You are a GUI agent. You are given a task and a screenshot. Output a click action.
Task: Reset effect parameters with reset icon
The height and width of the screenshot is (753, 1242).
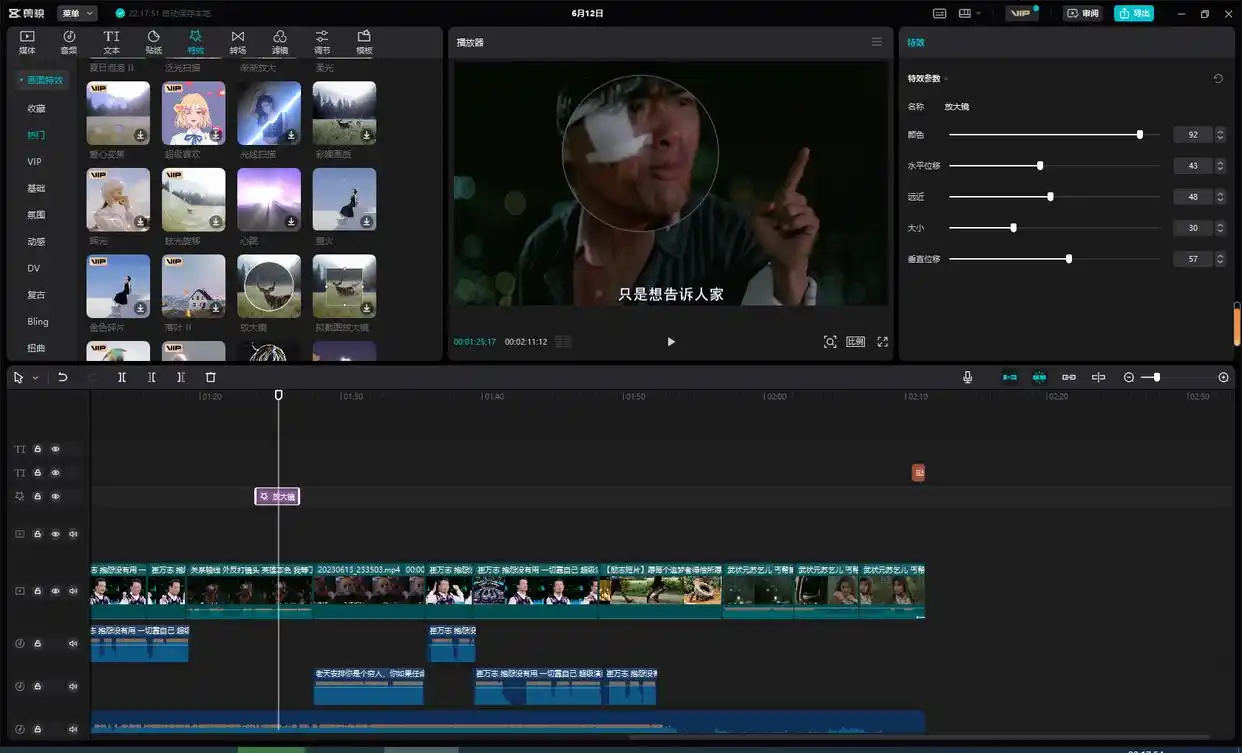(x=1218, y=79)
